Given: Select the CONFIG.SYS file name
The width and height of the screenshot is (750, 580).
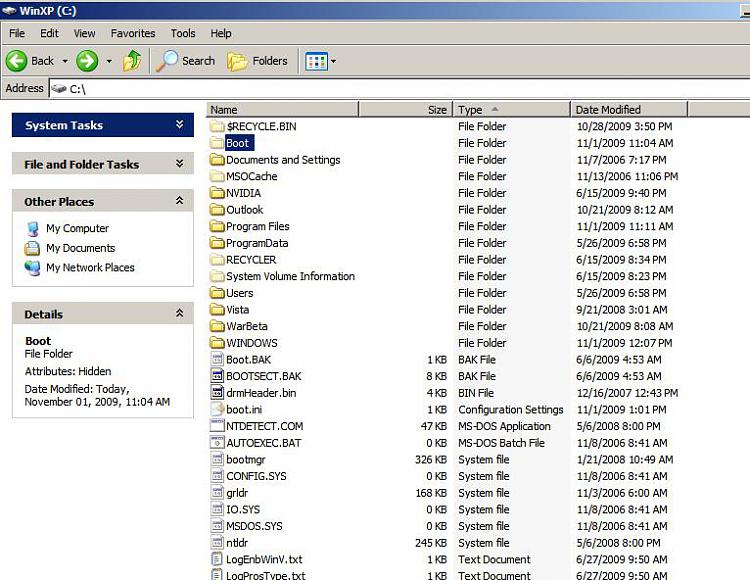Looking at the screenshot, I should tap(256, 476).
